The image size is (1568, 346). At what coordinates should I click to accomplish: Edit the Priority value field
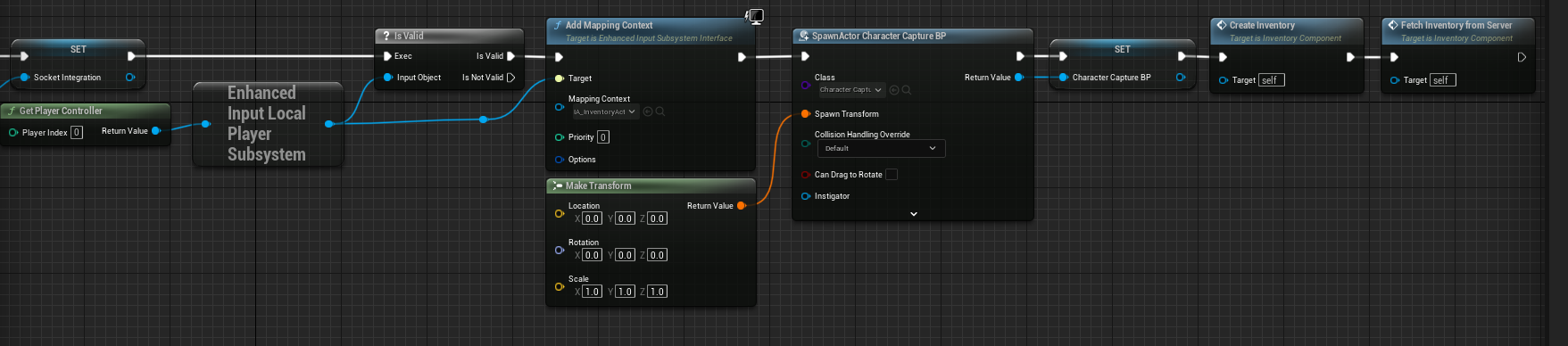[603, 137]
